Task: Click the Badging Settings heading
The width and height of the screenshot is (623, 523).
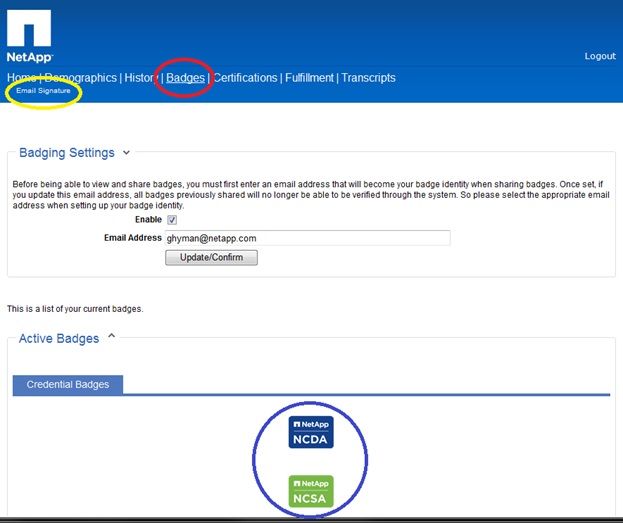Action: coord(67,153)
